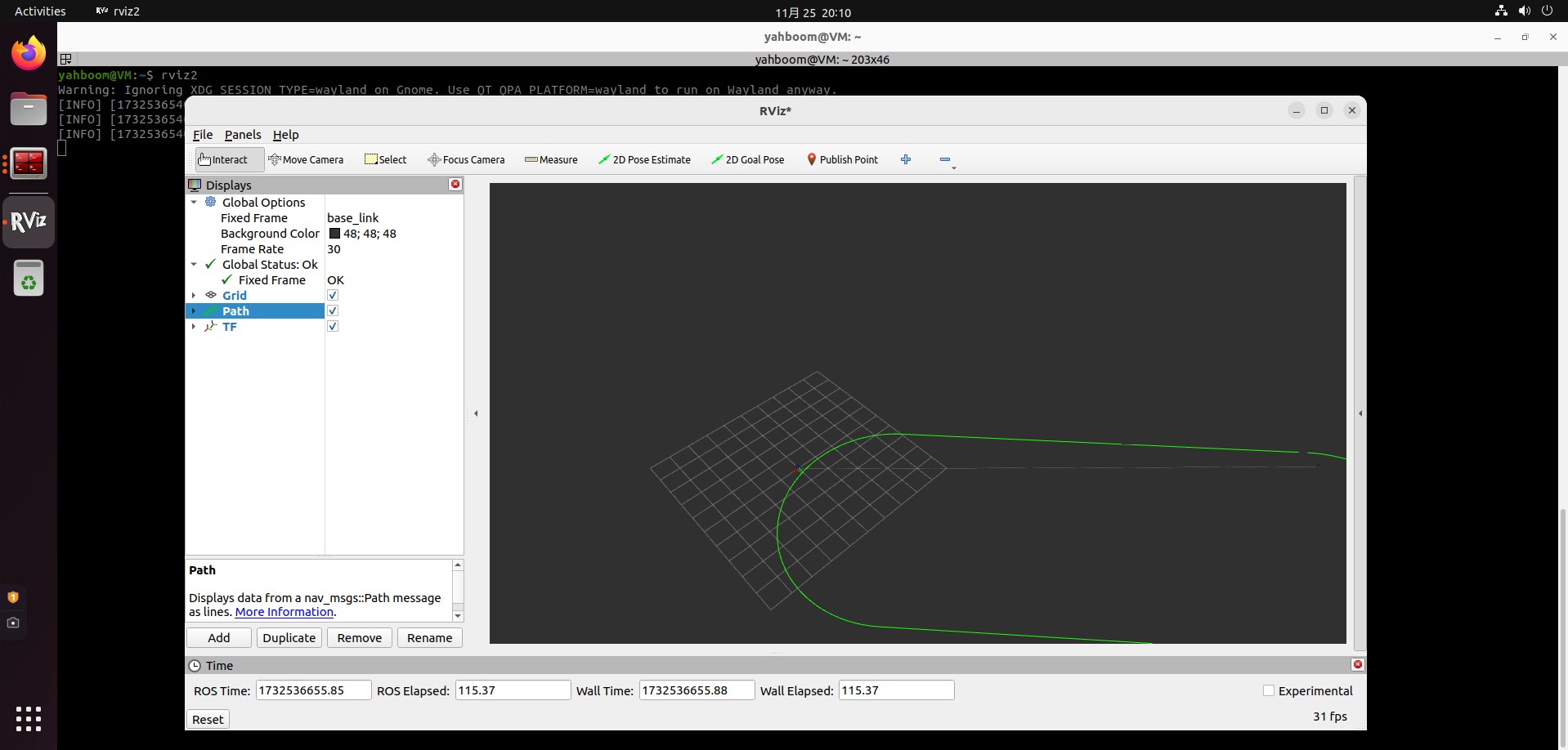Toggle the Path display checkbox
The image size is (1568, 750).
[333, 311]
